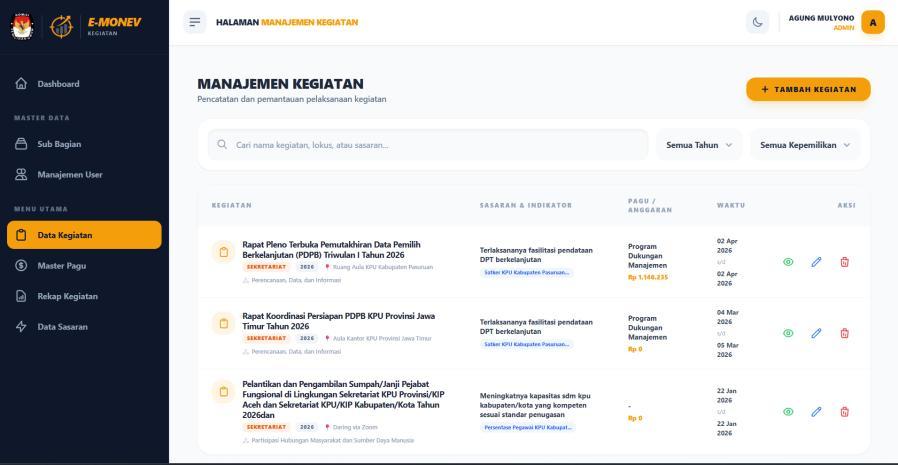The width and height of the screenshot is (898, 465).
Task: Delete the Pelantikan dan Pengambilan Sumpah activity
Action: coord(843,411)
